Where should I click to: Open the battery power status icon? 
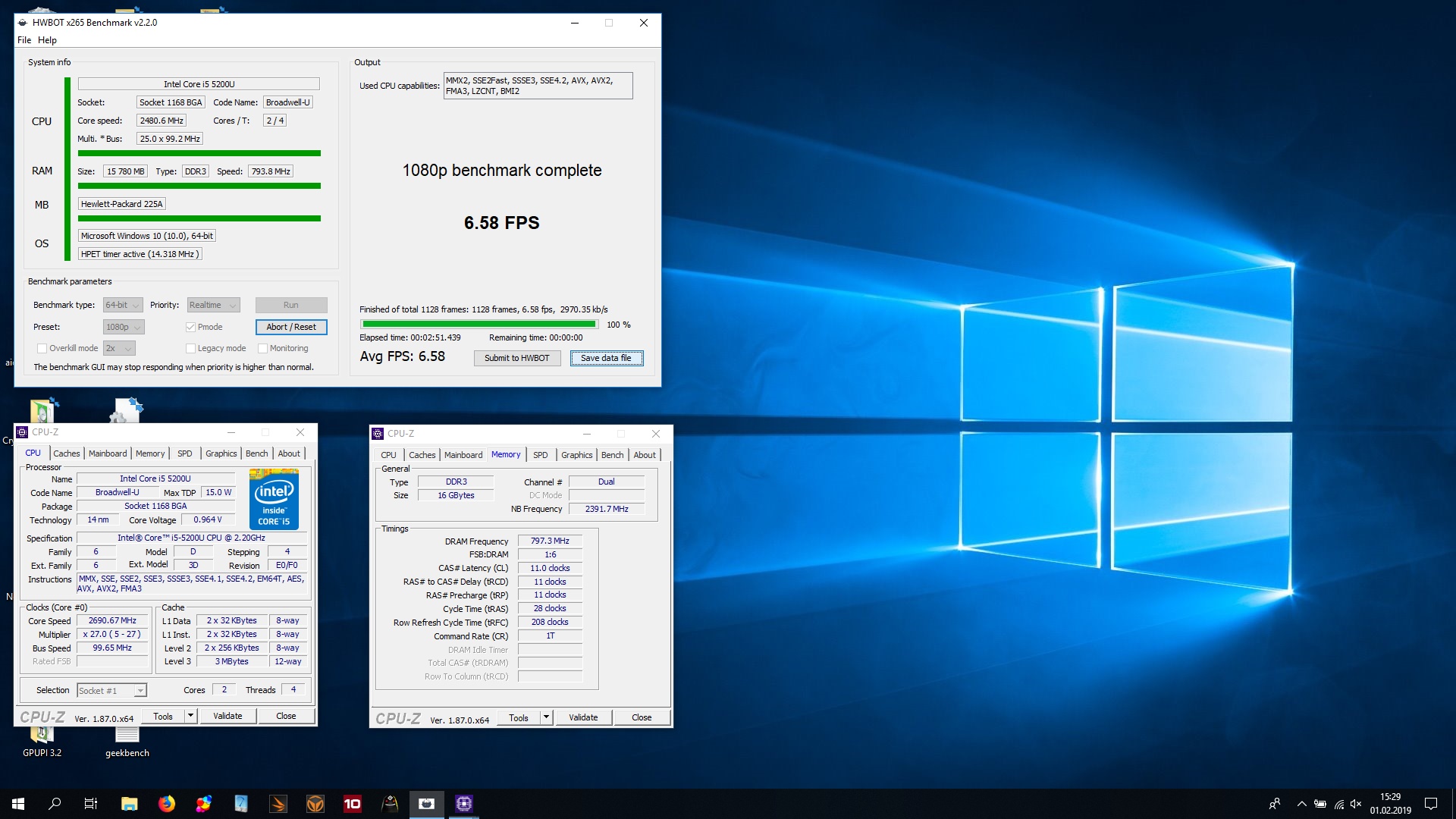click(1320, 804)
